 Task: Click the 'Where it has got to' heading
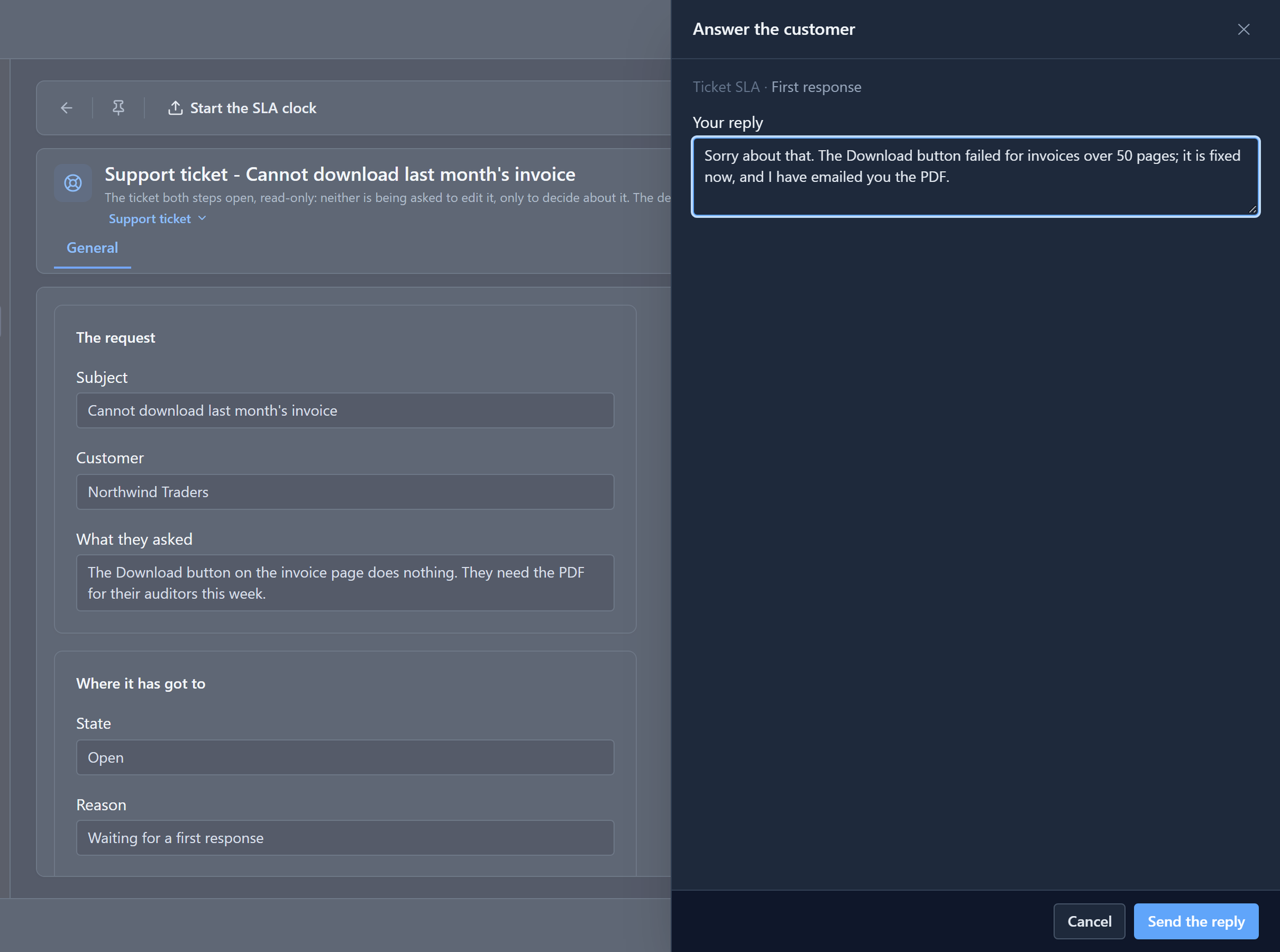pos(141,683)
